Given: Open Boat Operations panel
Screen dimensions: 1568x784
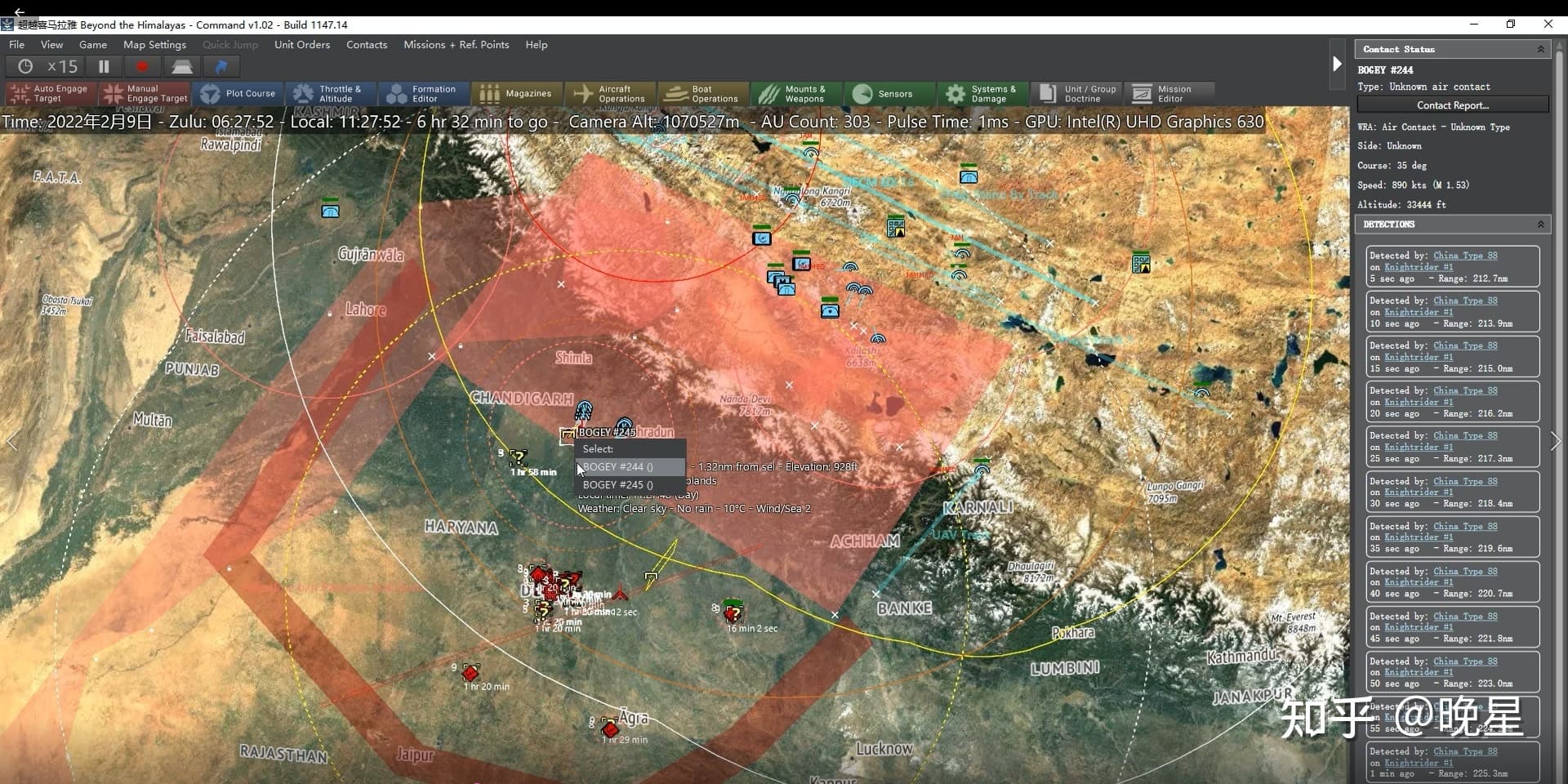Looking at the screenshot, I should click(703, 94).
